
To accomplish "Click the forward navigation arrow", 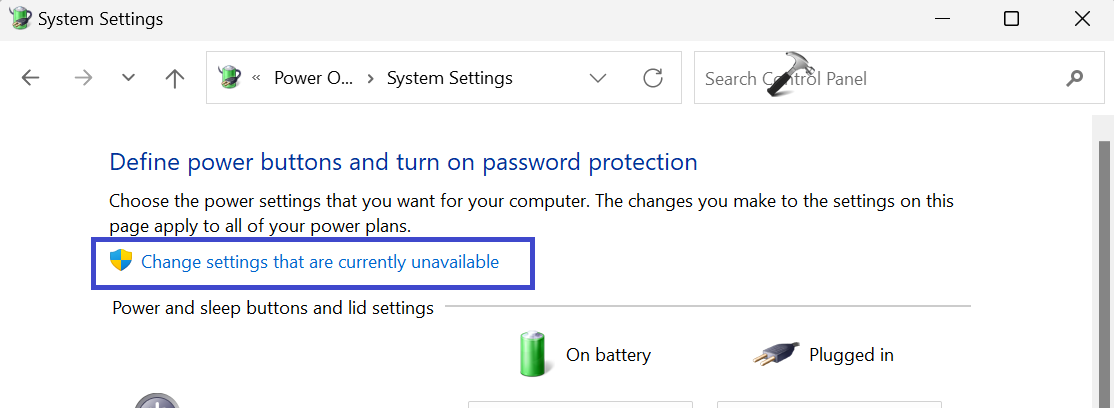I will [x=83, y=78].
